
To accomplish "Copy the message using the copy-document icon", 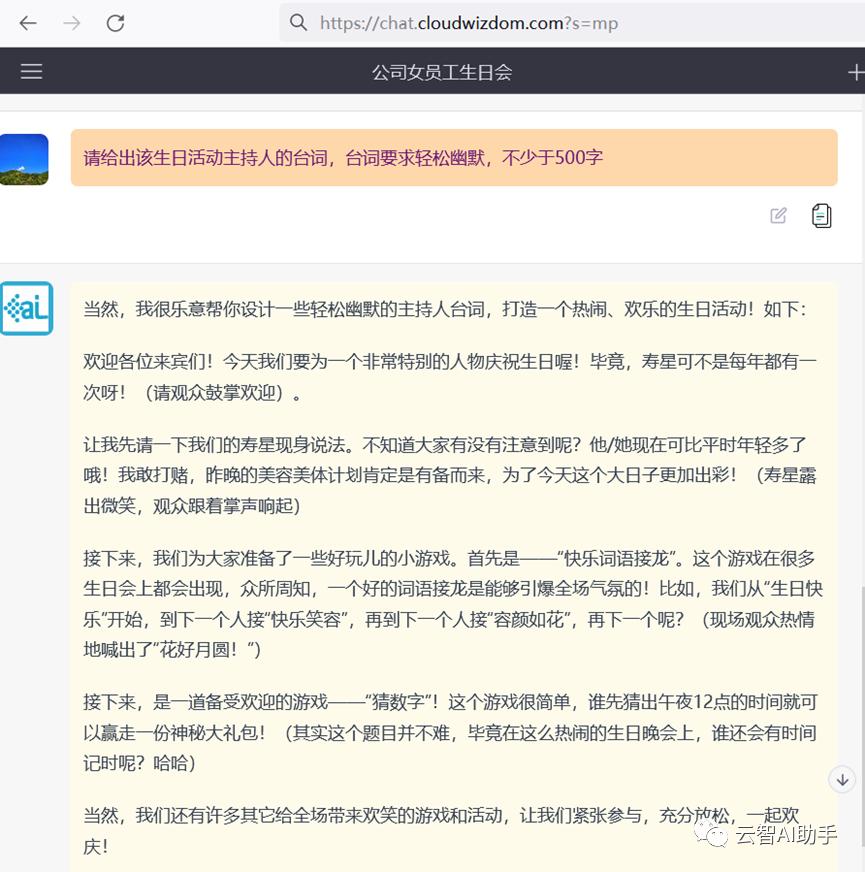I will click(821, 215).
